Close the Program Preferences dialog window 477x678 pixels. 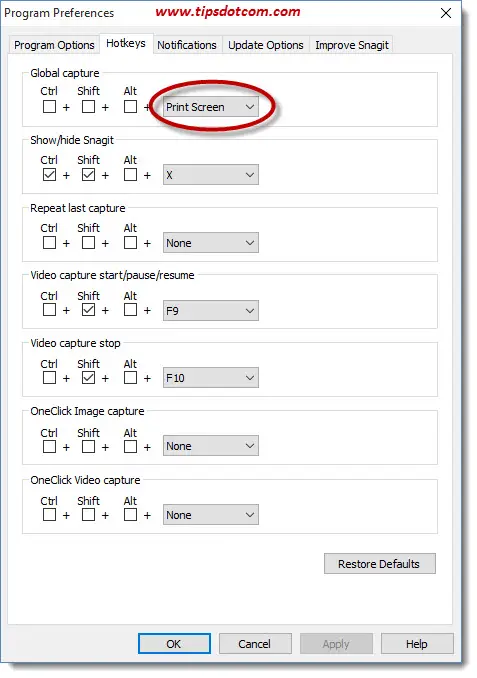click(446, 13)
